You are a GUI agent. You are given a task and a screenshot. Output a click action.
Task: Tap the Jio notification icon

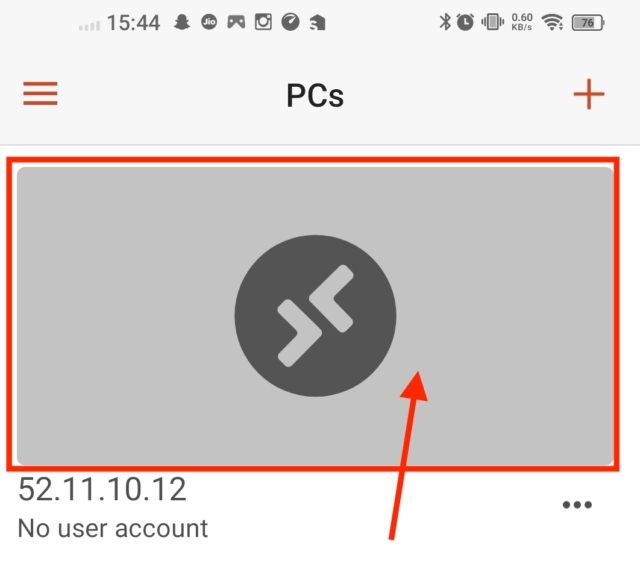(x=209, y=22)
